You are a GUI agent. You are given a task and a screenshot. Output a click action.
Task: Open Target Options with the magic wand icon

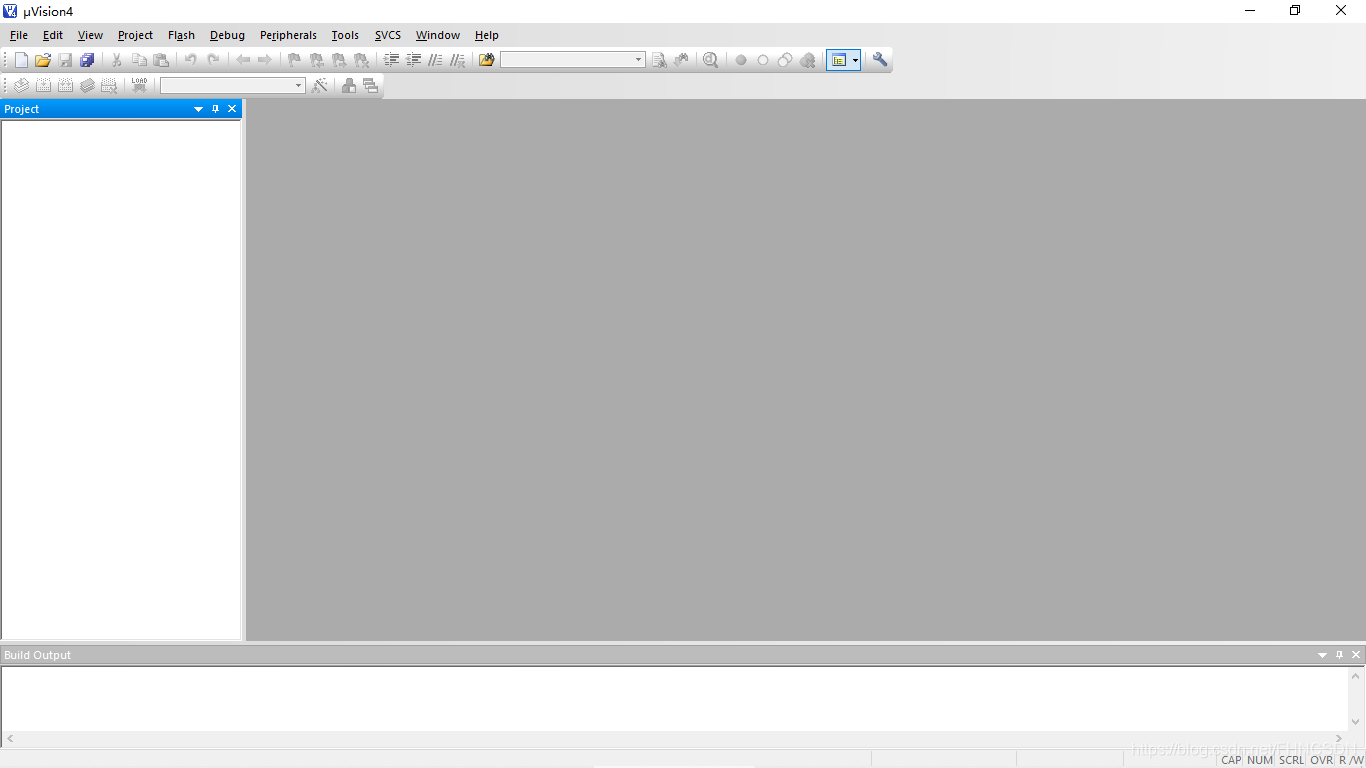click(319, 86)
